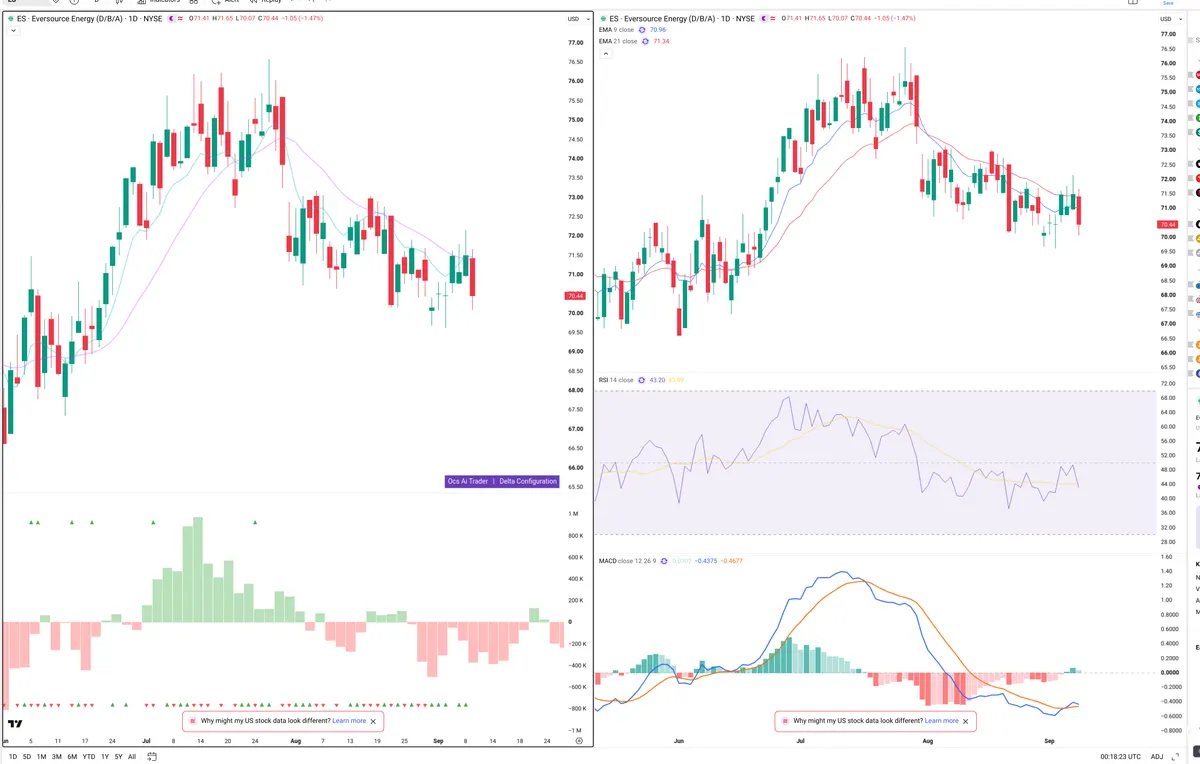
Task: Click the approximate-data icon beside right chart moon
Action: (x=772, y=19)
